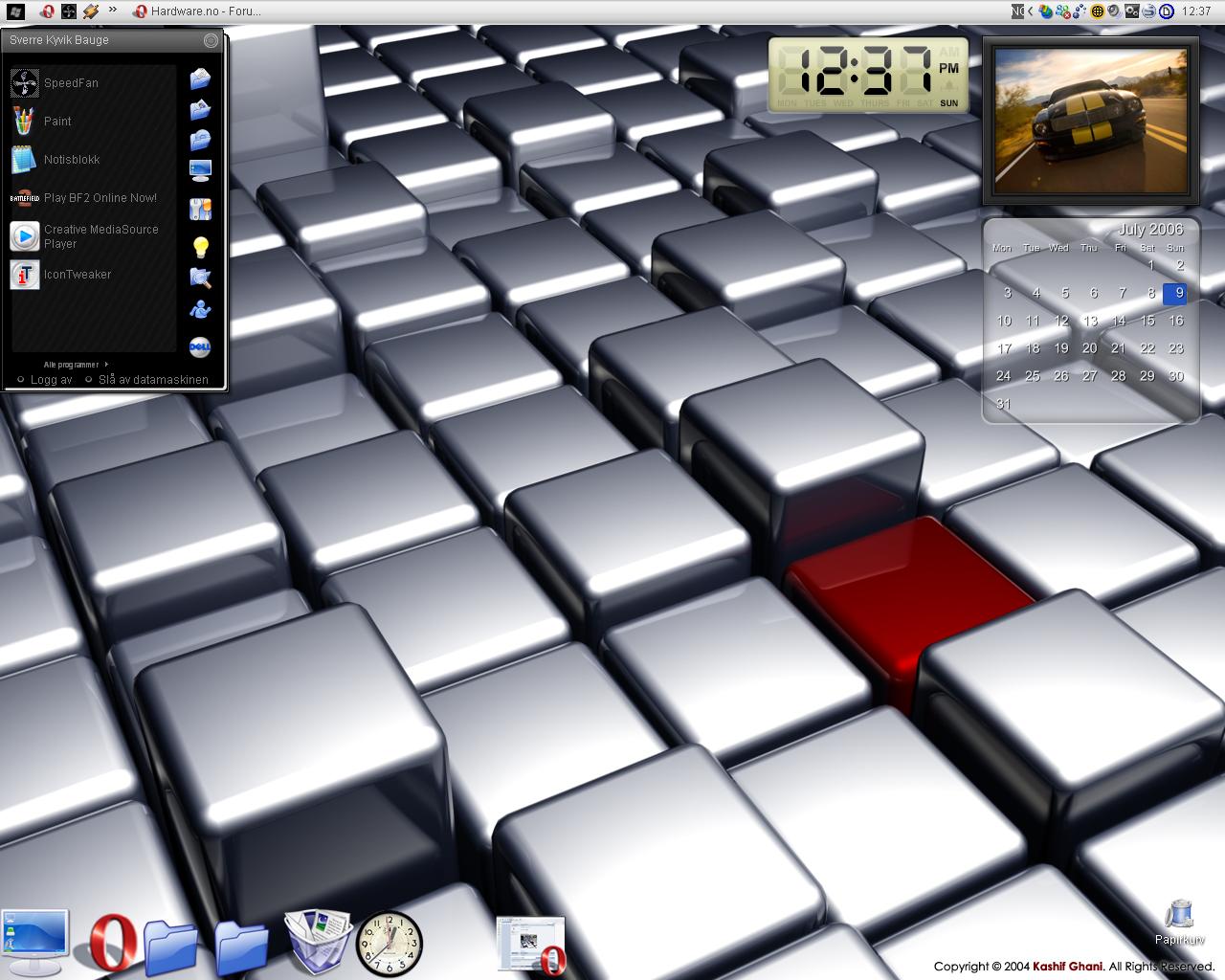1225x980 pixels.
Task: Click the gears tray icon
Action: click(x=1132, y=11)
